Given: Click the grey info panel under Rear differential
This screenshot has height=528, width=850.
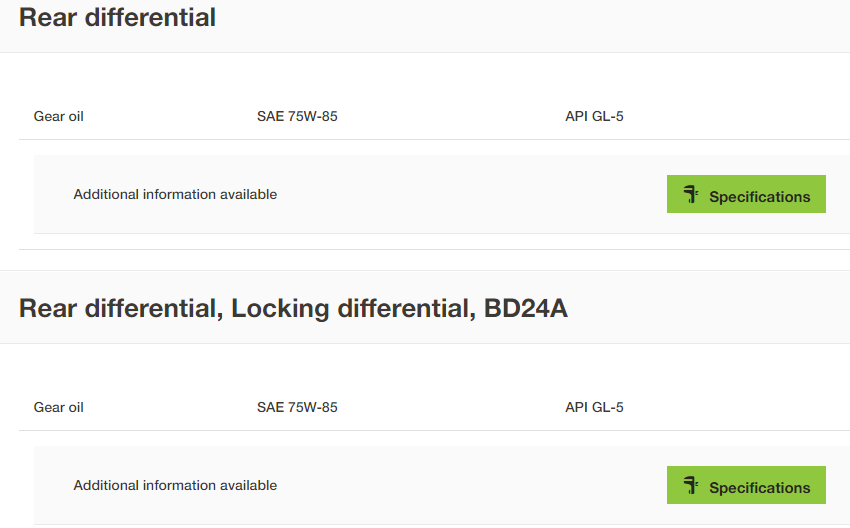Looking at the screenshot, I should click(442, 195).
